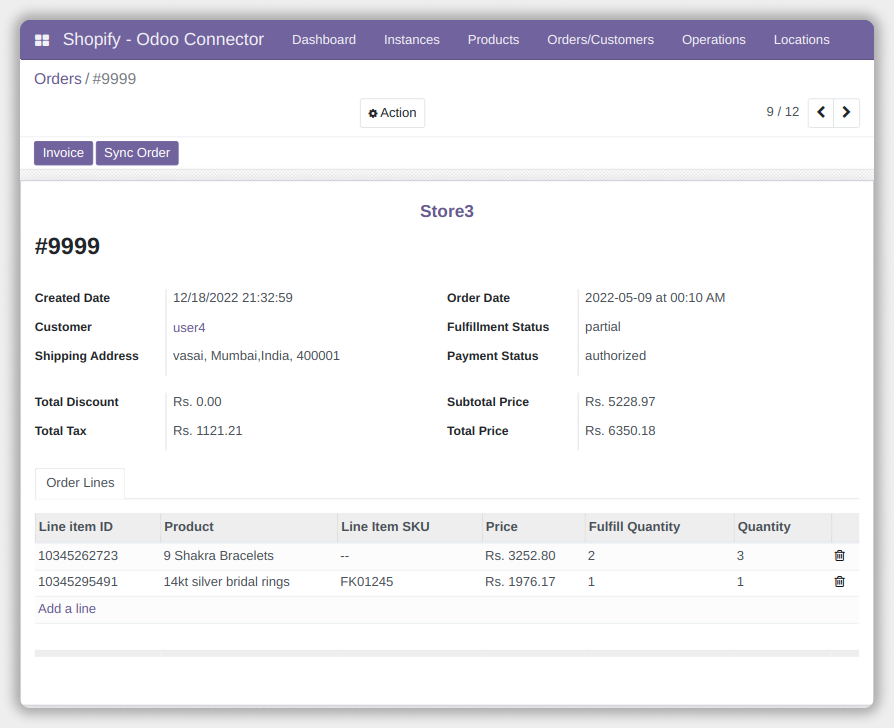Viewport: 894px width, 728px height.
Task: Click Total Discount value Rs. 0.00
Action: coord(197,402)
